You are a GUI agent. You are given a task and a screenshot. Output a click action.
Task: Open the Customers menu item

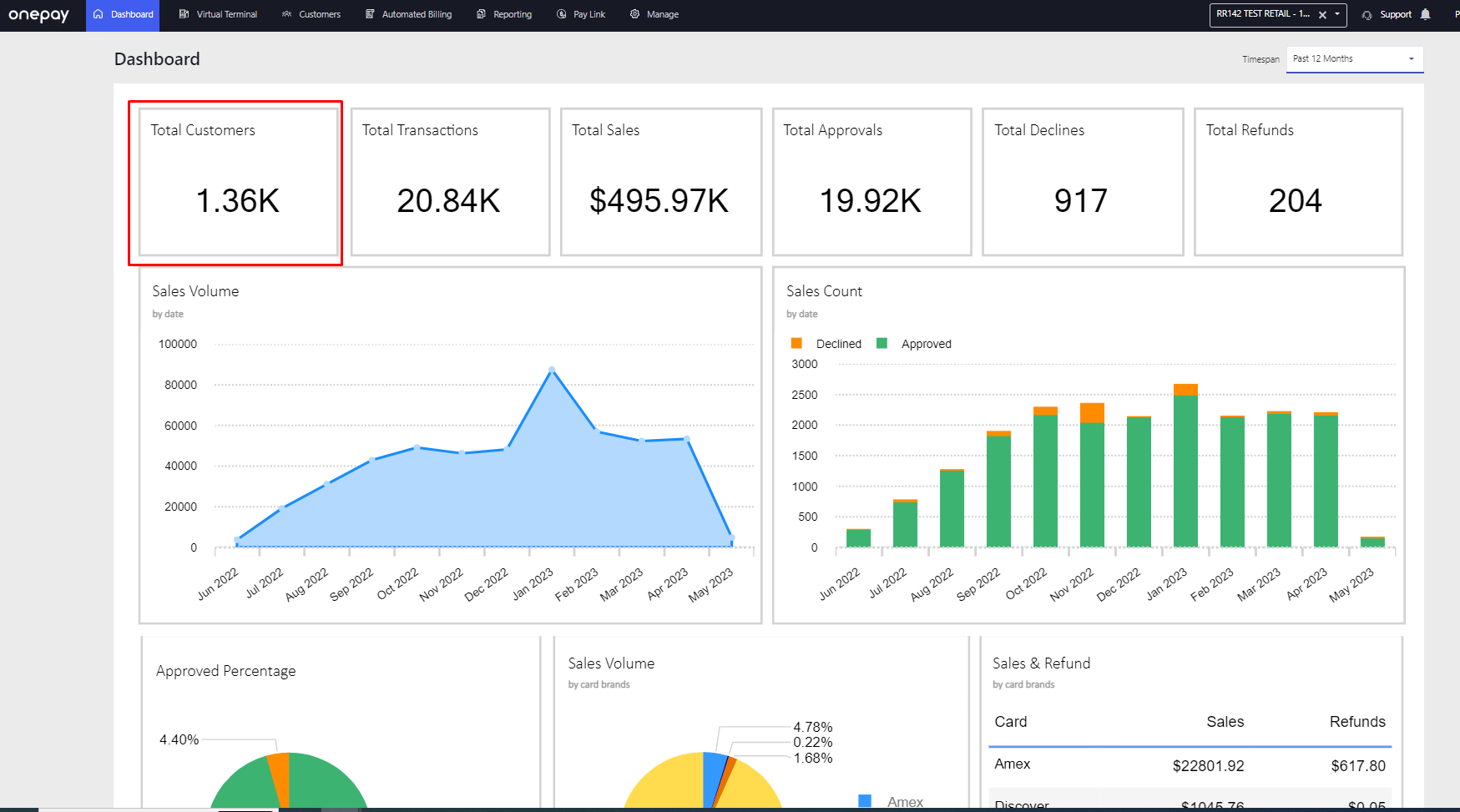[320, 14]
